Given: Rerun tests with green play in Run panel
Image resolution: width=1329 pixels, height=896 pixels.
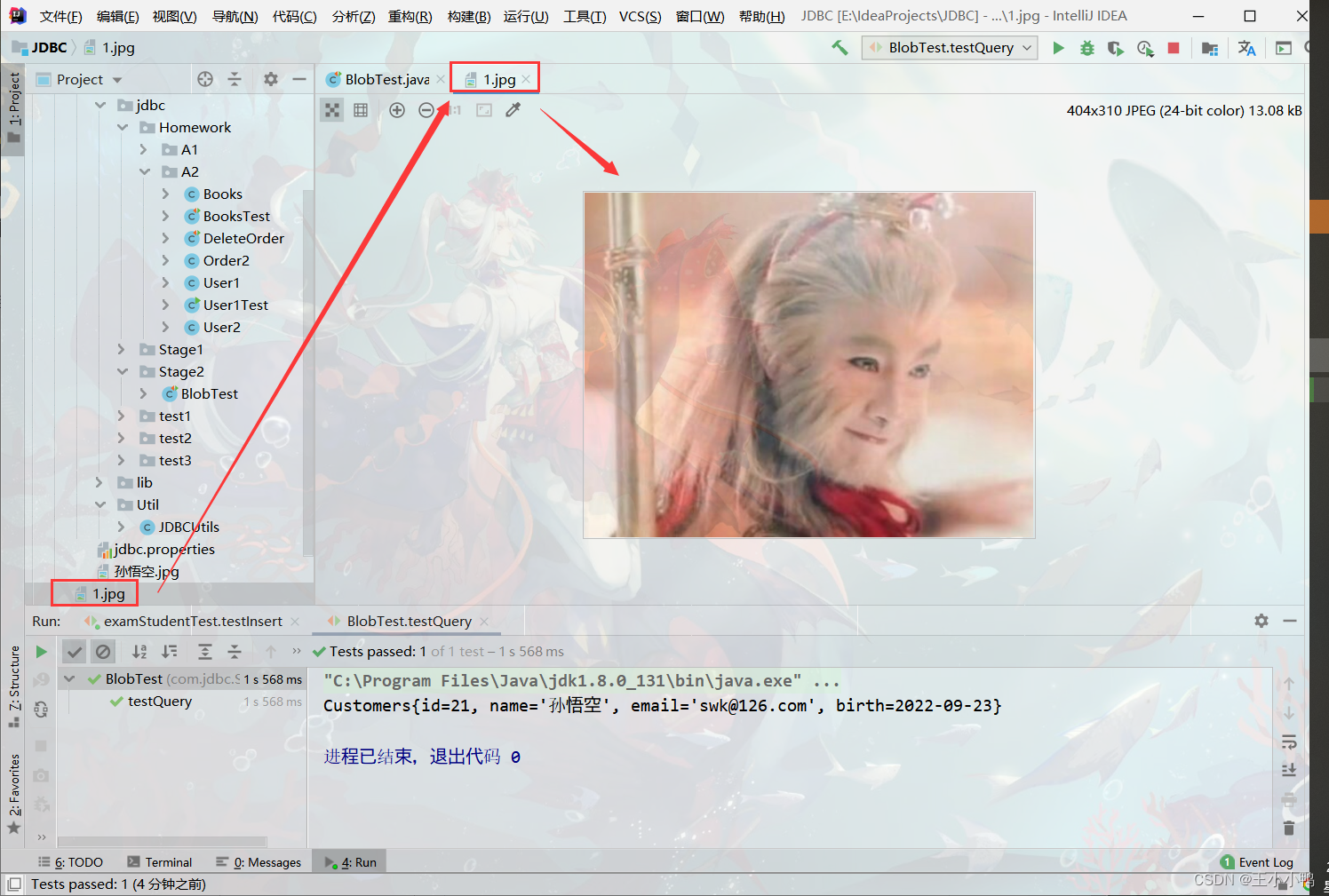Looking at the screenshot, I should coord(41,652).
